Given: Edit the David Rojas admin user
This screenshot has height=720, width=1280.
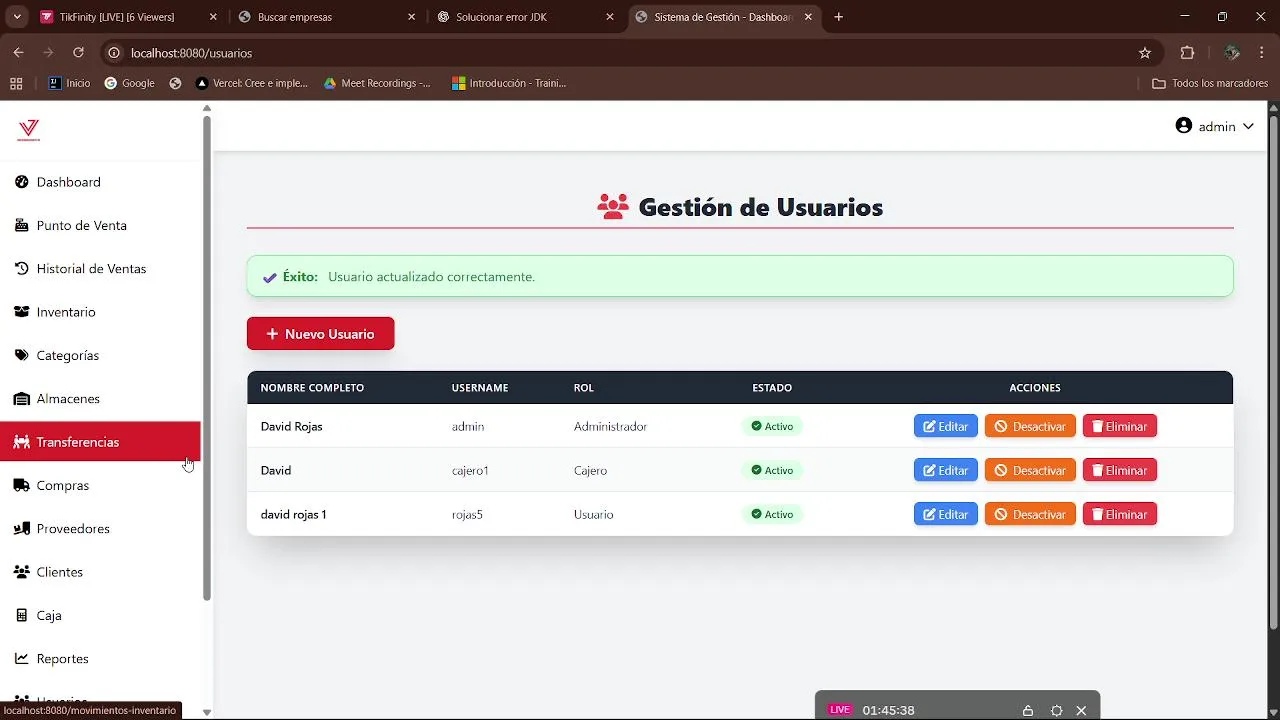Looking at the screenshot, I should pos(945,426).
